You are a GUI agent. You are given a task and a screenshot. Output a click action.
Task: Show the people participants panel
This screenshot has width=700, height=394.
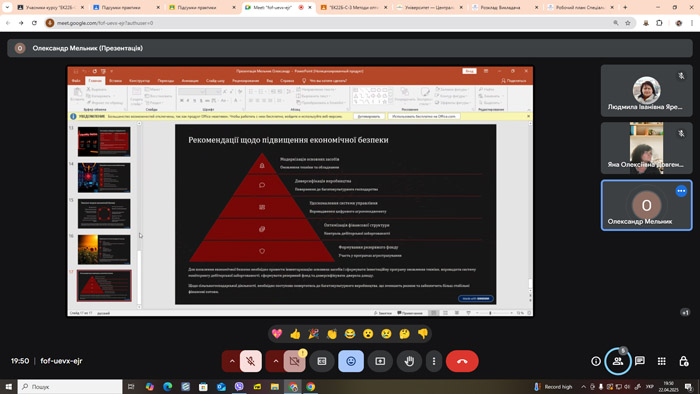[617, 361]
